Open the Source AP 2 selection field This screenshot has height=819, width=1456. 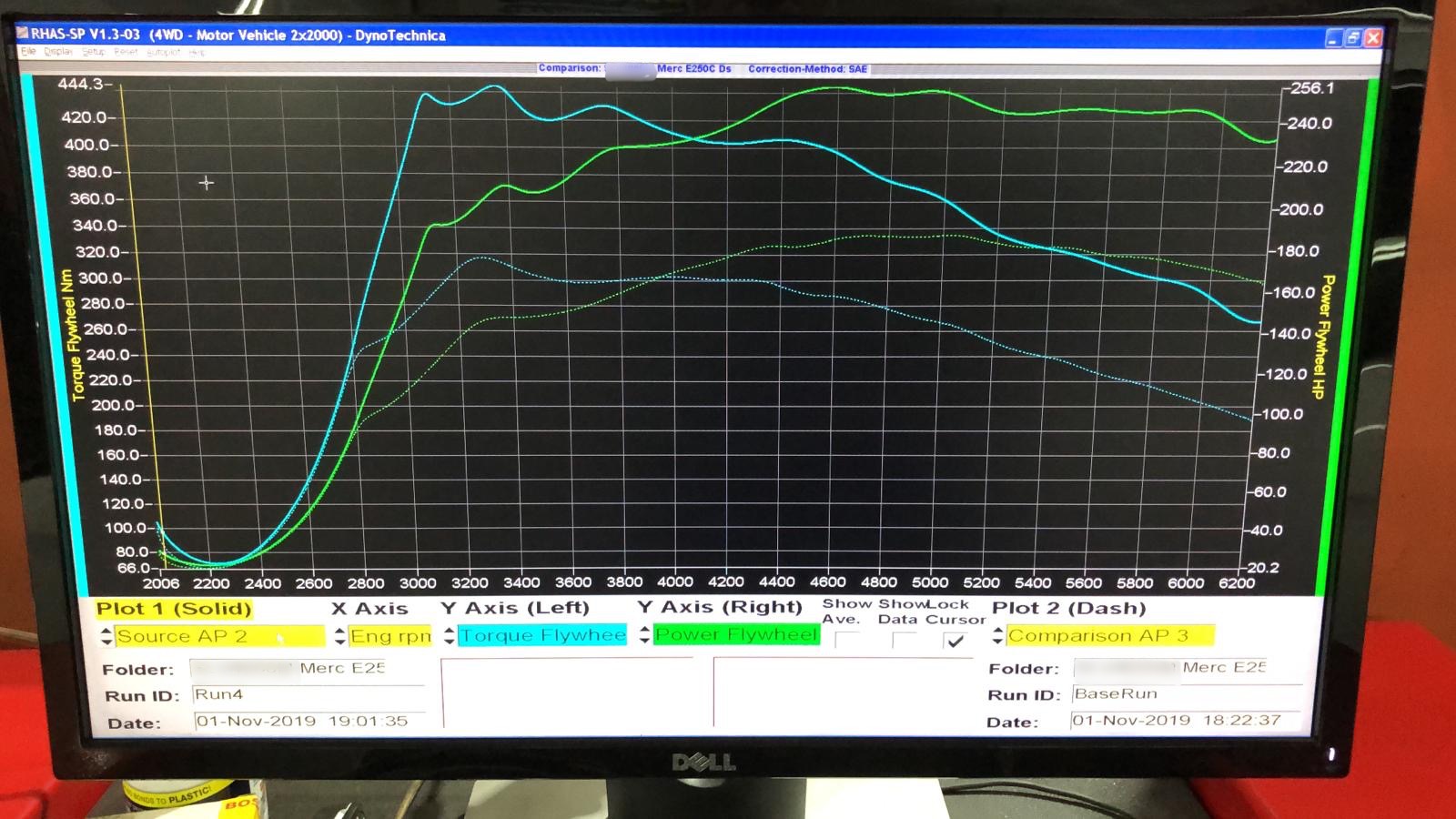tap(219, 636)
